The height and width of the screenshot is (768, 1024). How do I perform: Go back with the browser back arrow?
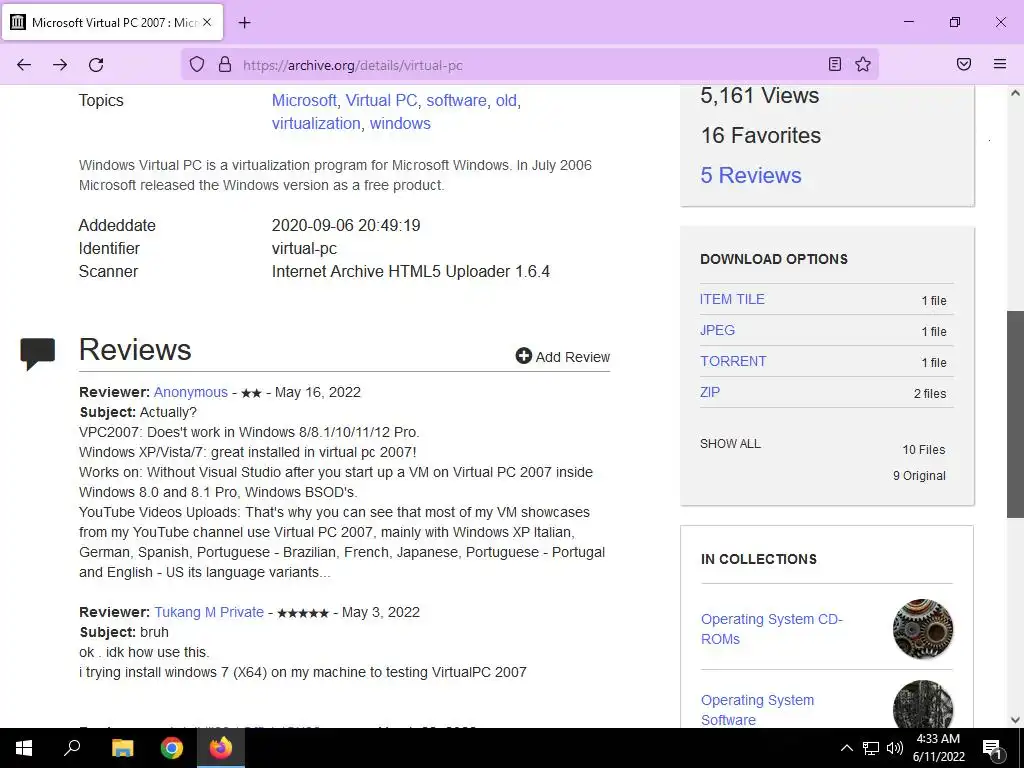[x=24, y=65]
